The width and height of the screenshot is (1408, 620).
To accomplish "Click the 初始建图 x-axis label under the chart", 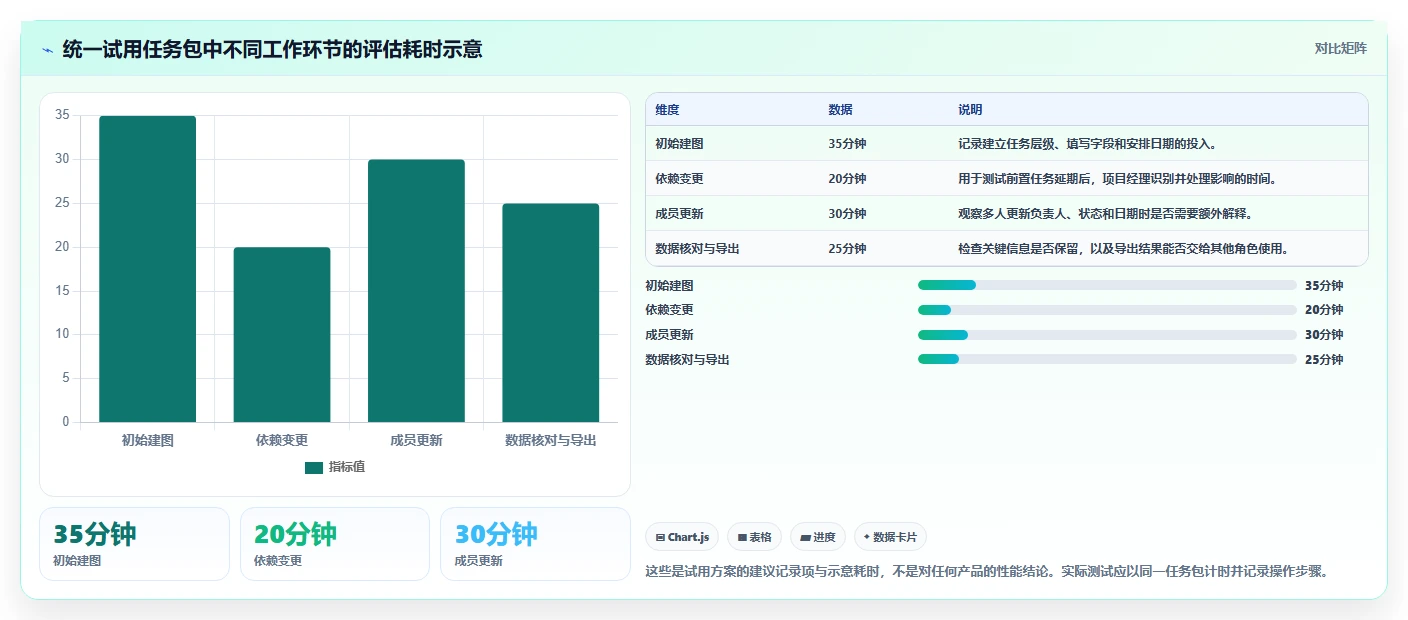I will click(x=147, y=440).
